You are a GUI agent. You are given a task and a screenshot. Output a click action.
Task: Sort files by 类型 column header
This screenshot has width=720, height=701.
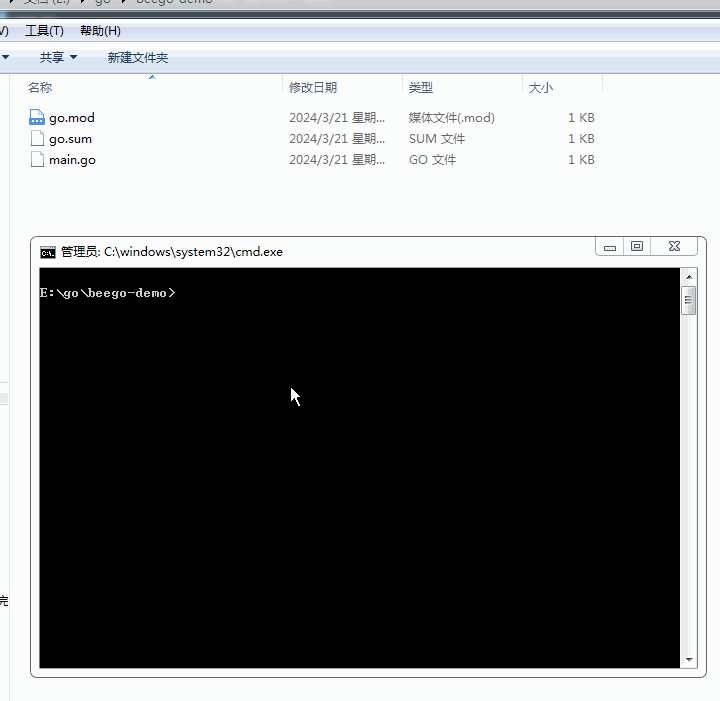[x=421, y=87]
